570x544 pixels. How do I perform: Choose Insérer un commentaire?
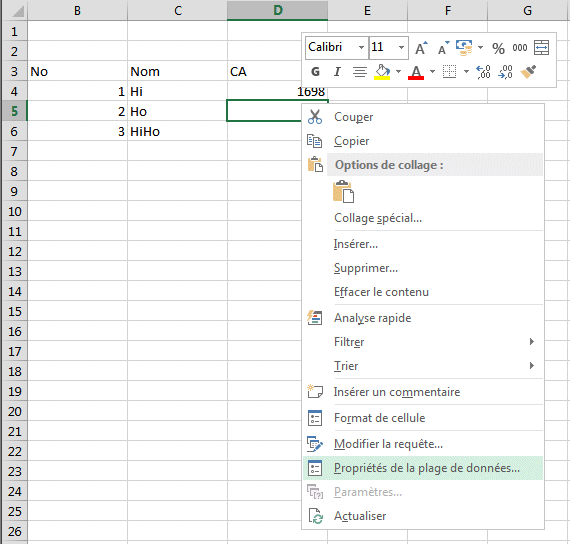(x=423, y=392)
